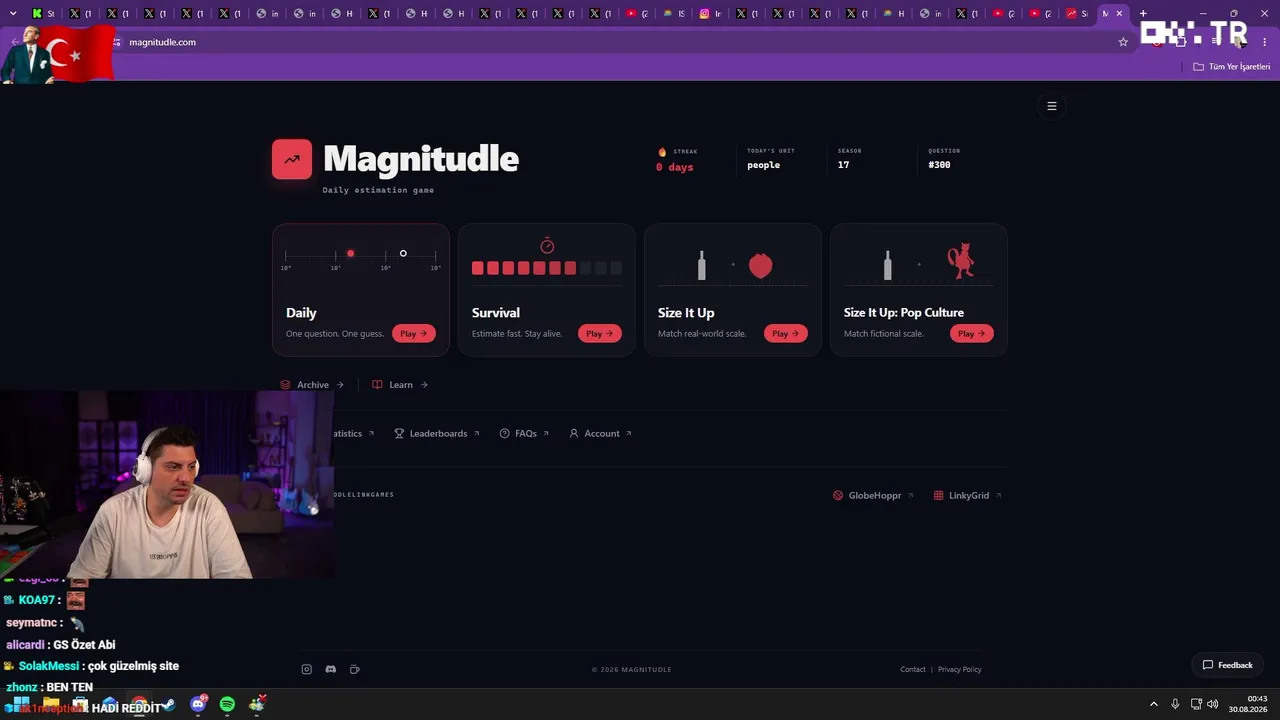Switch to the Instagram tab

[711, 14]
